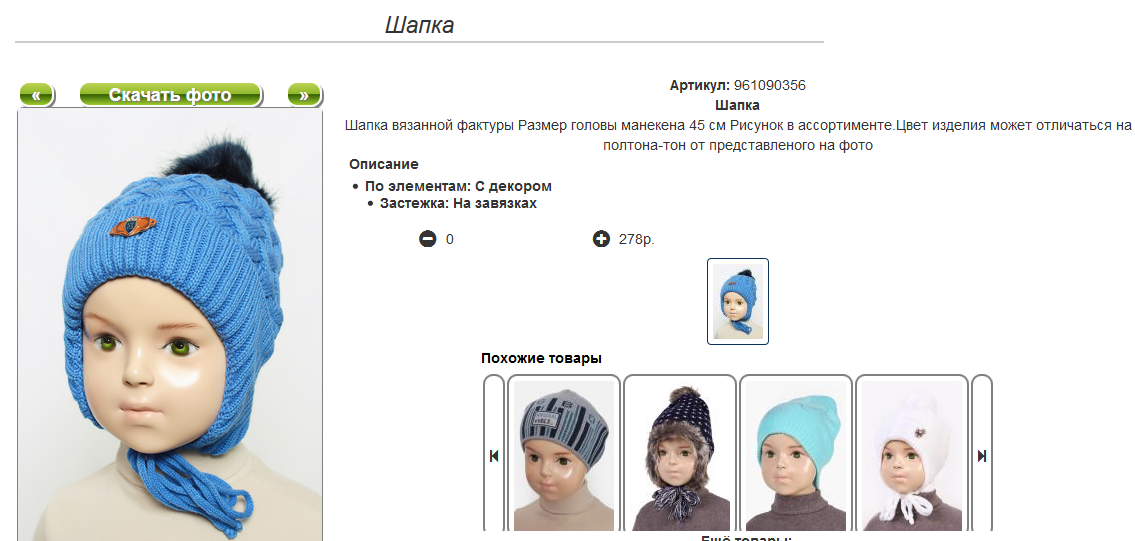Click the next photo » button
Viewport: 1135px width, 541px height.
tap(304, 95)
